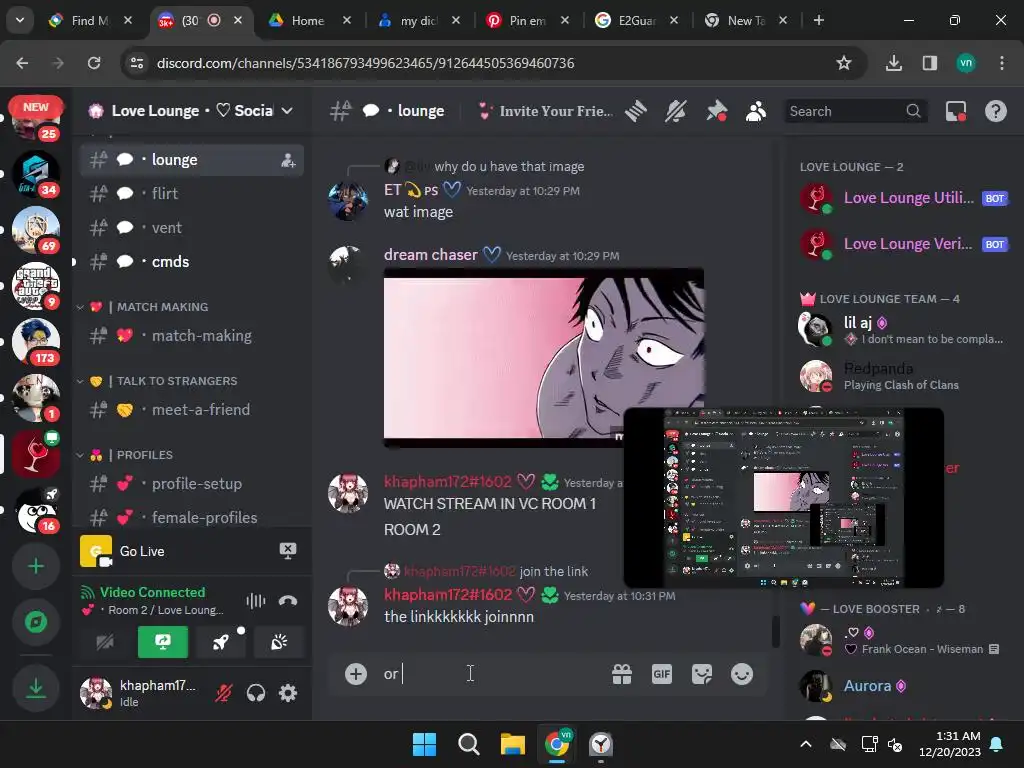Open lil aj member profile
The height and width of the screenshot is (768, 1024).
904,330
